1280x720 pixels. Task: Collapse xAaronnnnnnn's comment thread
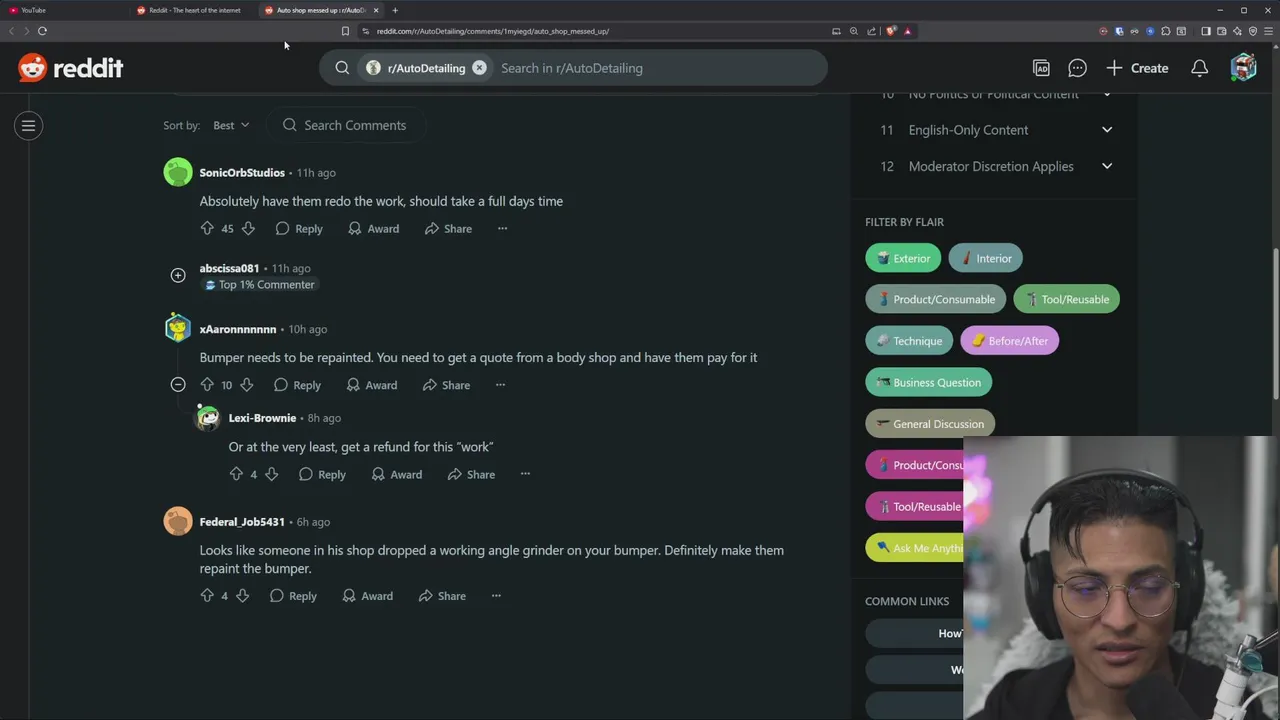pyautogui.click(x=178, y=384)
